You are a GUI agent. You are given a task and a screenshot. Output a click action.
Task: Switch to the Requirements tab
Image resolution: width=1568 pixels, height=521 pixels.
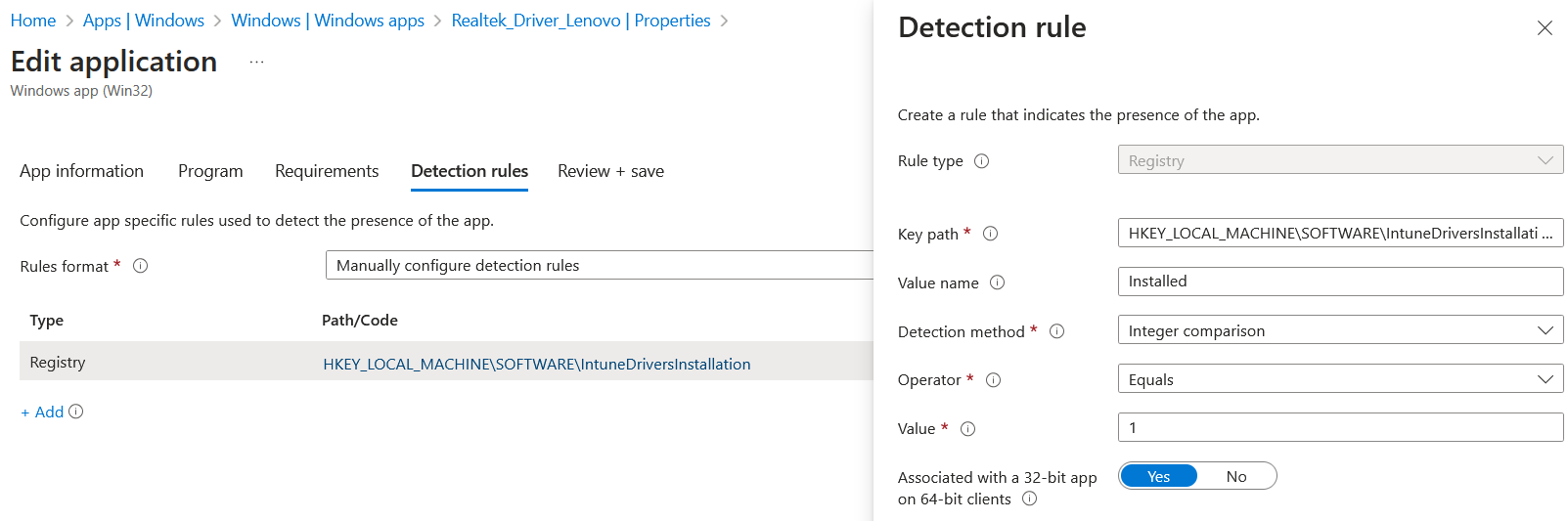327,171
